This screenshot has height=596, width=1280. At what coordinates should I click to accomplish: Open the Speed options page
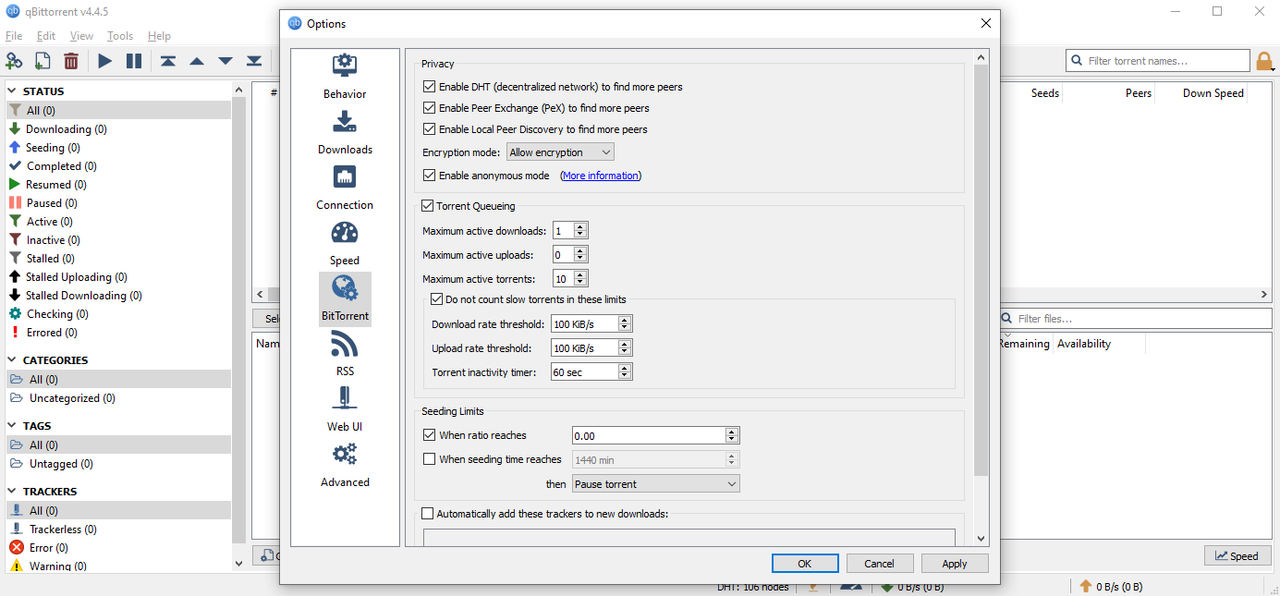click(345, 244)
